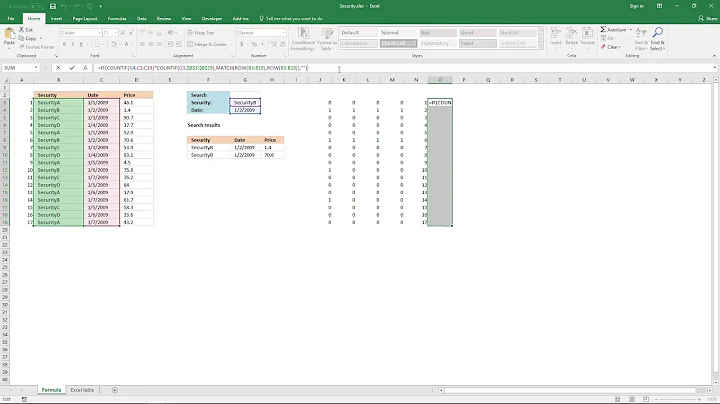Viewport: 720px width, 404px height.
Task: Confirm formula with the check mark button
Action: pyautogui.click(x=72, y=68)
